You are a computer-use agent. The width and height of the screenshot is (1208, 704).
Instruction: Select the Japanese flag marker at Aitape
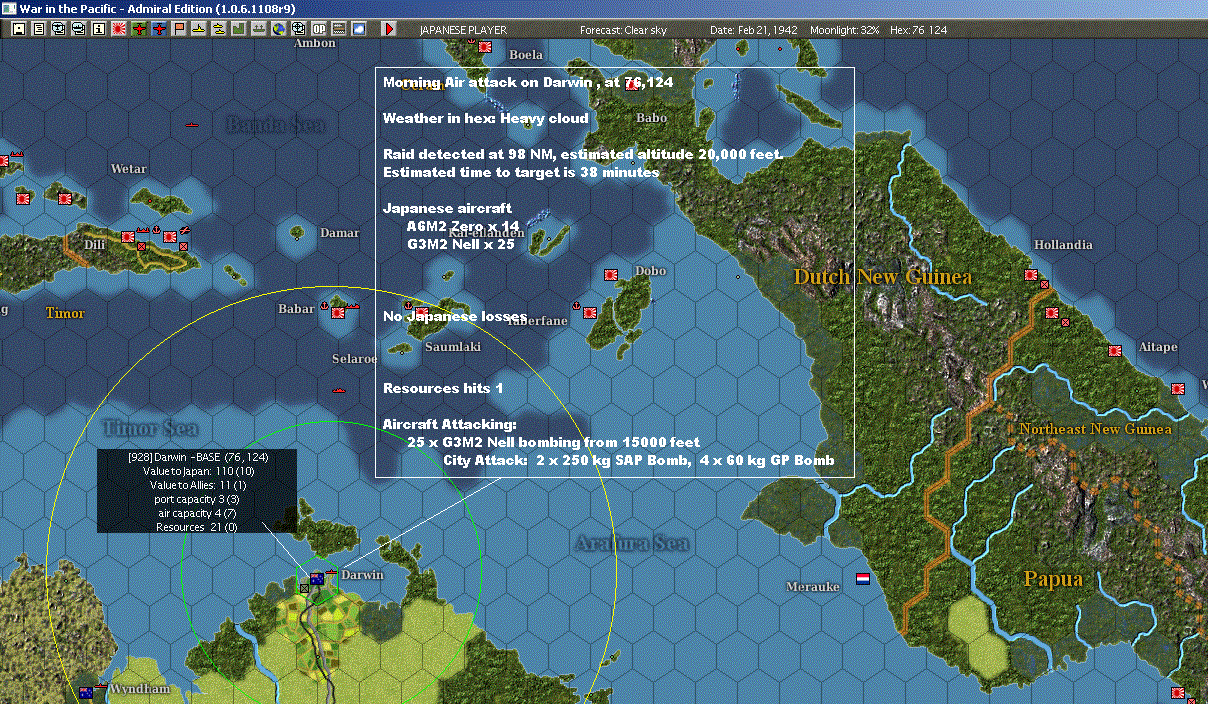tap(1115, 351)
